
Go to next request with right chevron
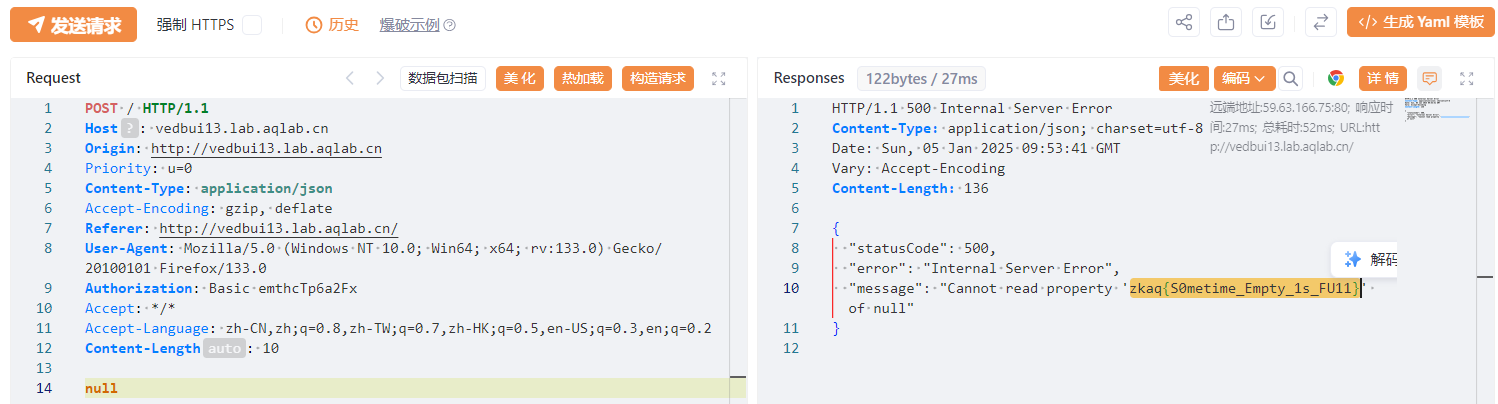point(379,78)
